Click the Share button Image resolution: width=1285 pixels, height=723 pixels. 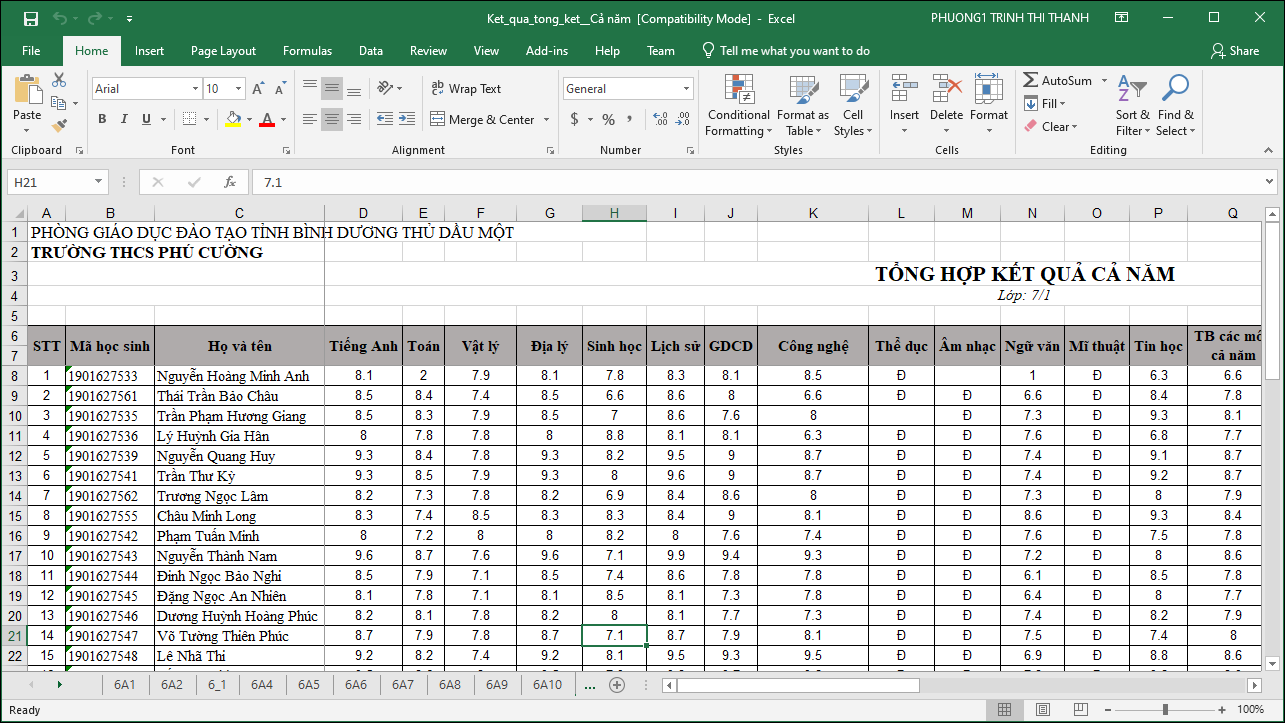(x=1235, y=51)
